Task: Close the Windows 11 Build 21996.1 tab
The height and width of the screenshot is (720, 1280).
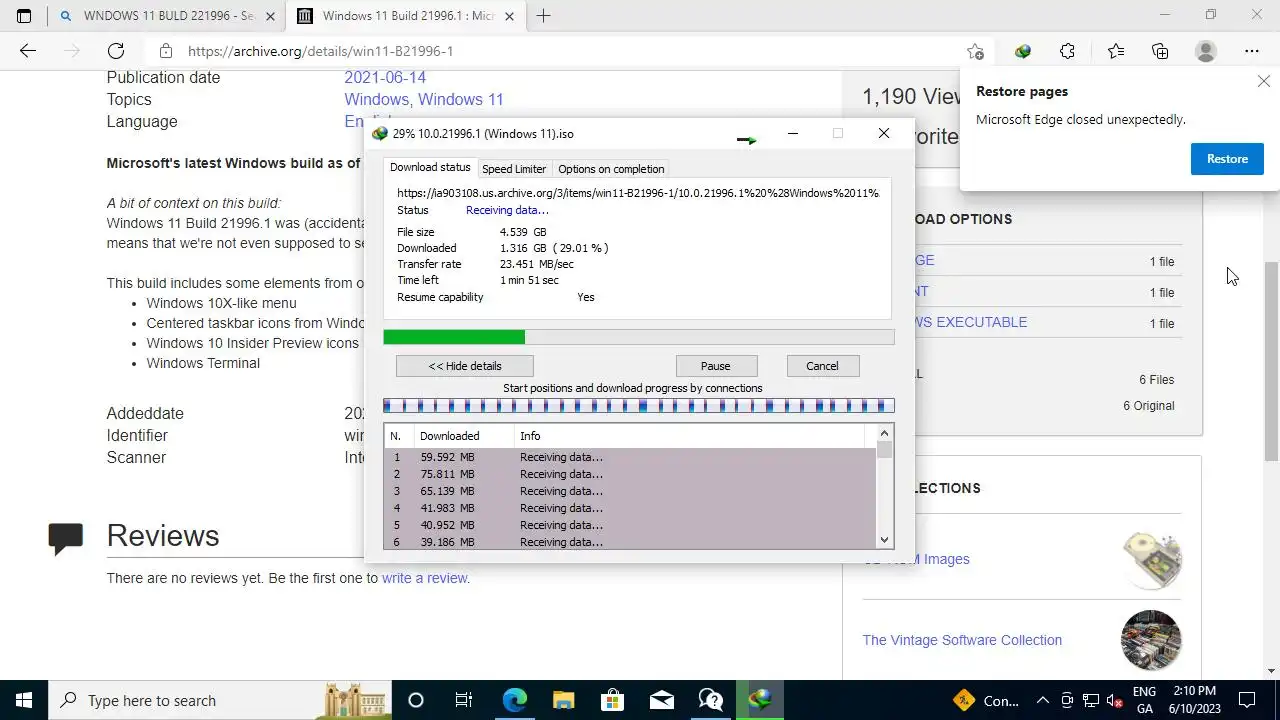Action: pyautogui.click(x=510, y=16)
